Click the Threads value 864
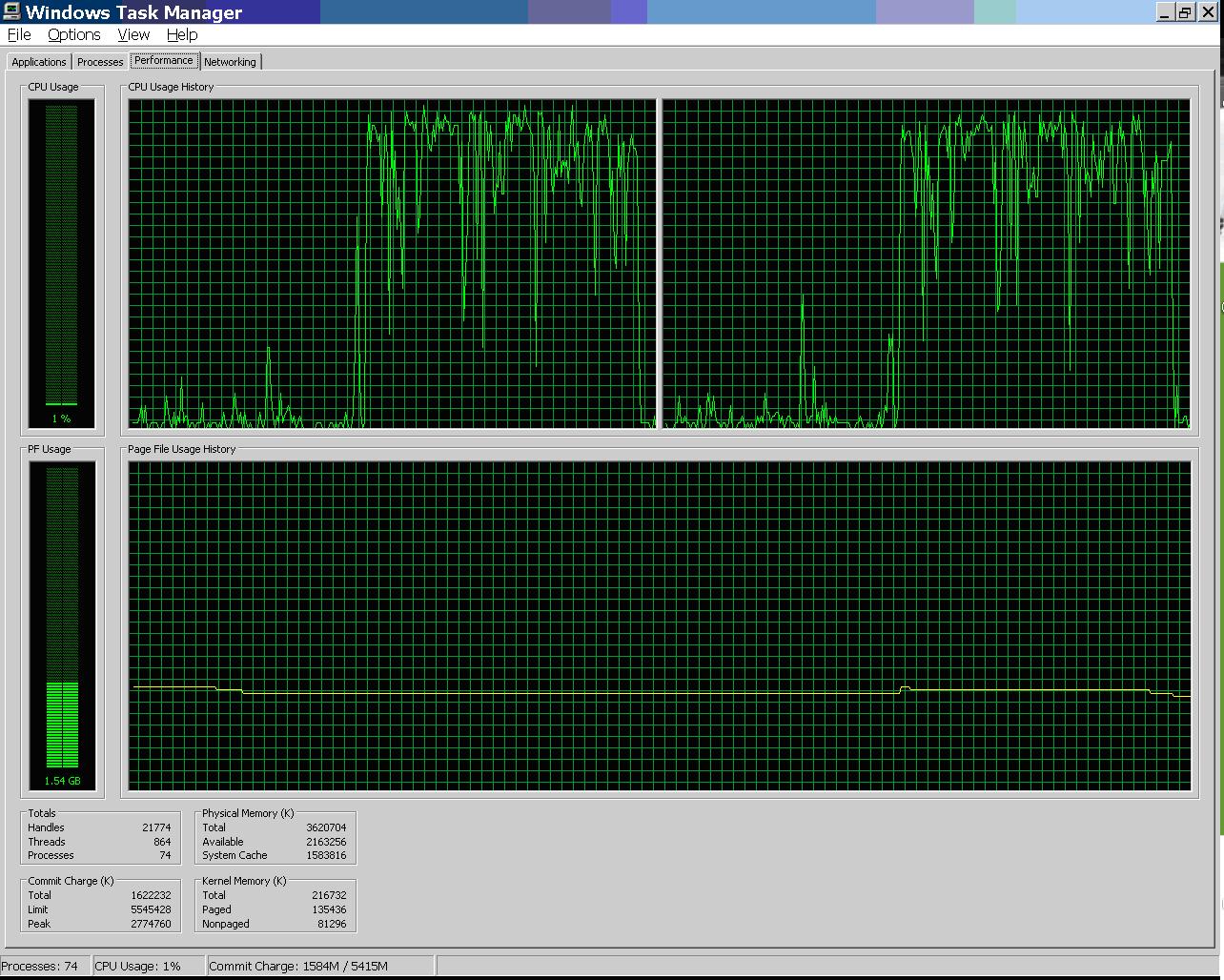 pos(162,842)
